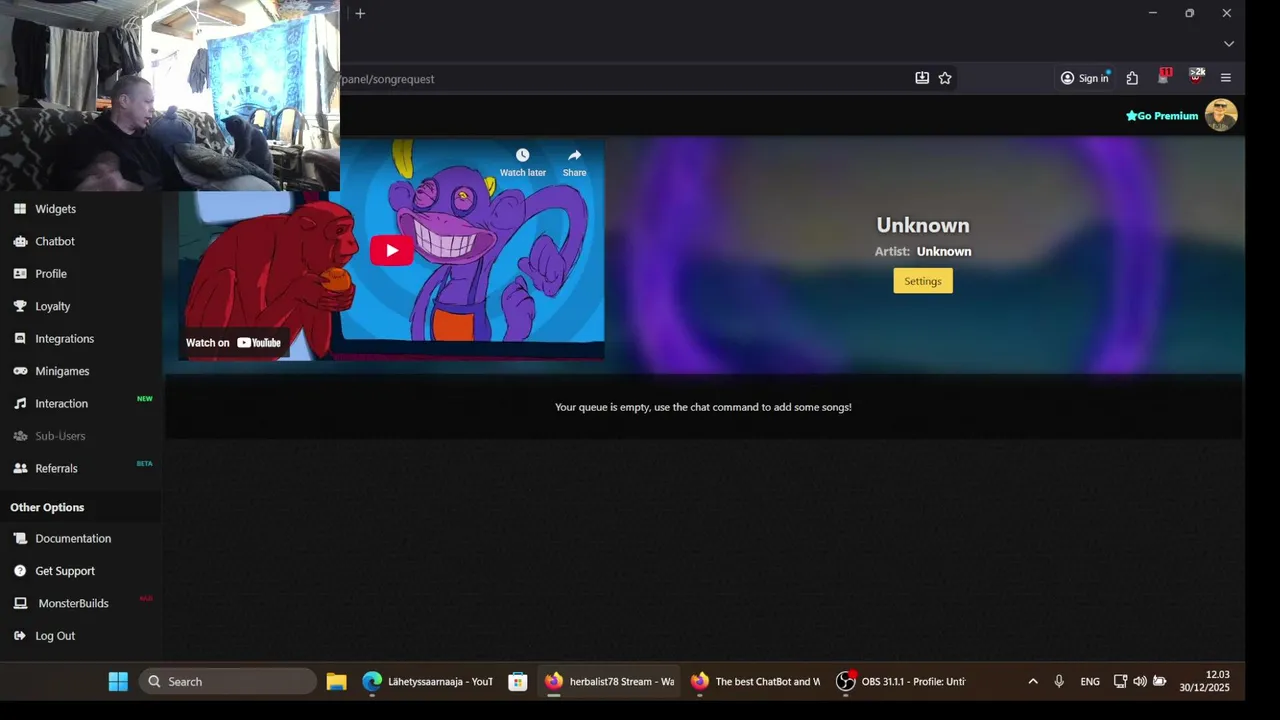Open the extension with the 11 badge
1280x720 pixels.
pyautogui.click(x=1164, y=77)
